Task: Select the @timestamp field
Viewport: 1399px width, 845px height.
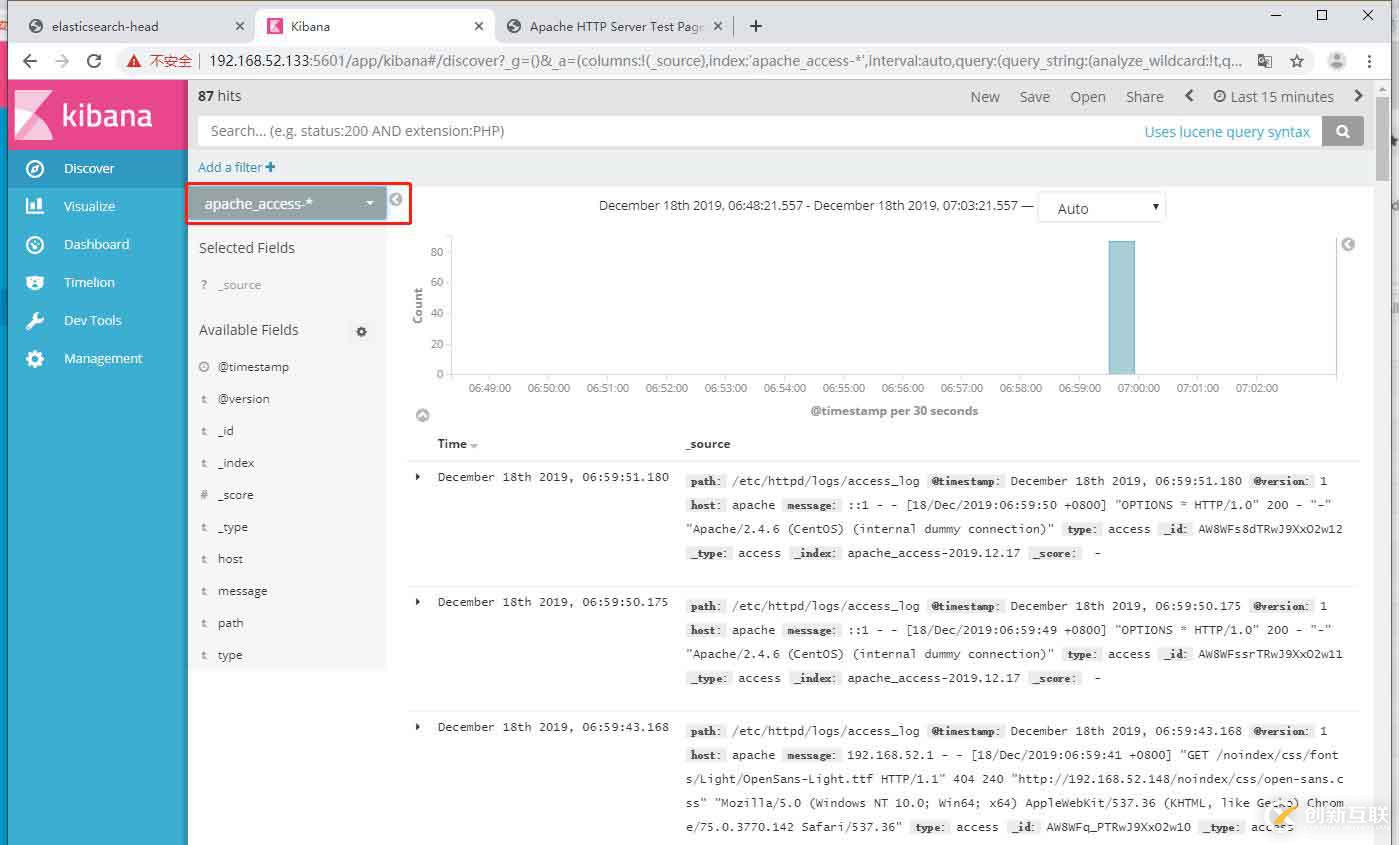Action: [253, 367]
